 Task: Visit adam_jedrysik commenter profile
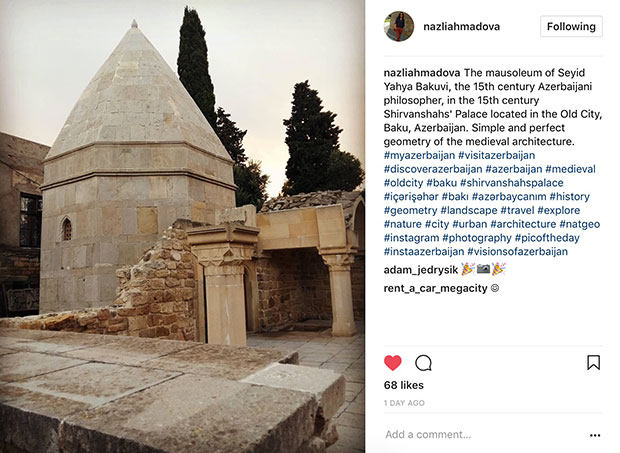421,270
